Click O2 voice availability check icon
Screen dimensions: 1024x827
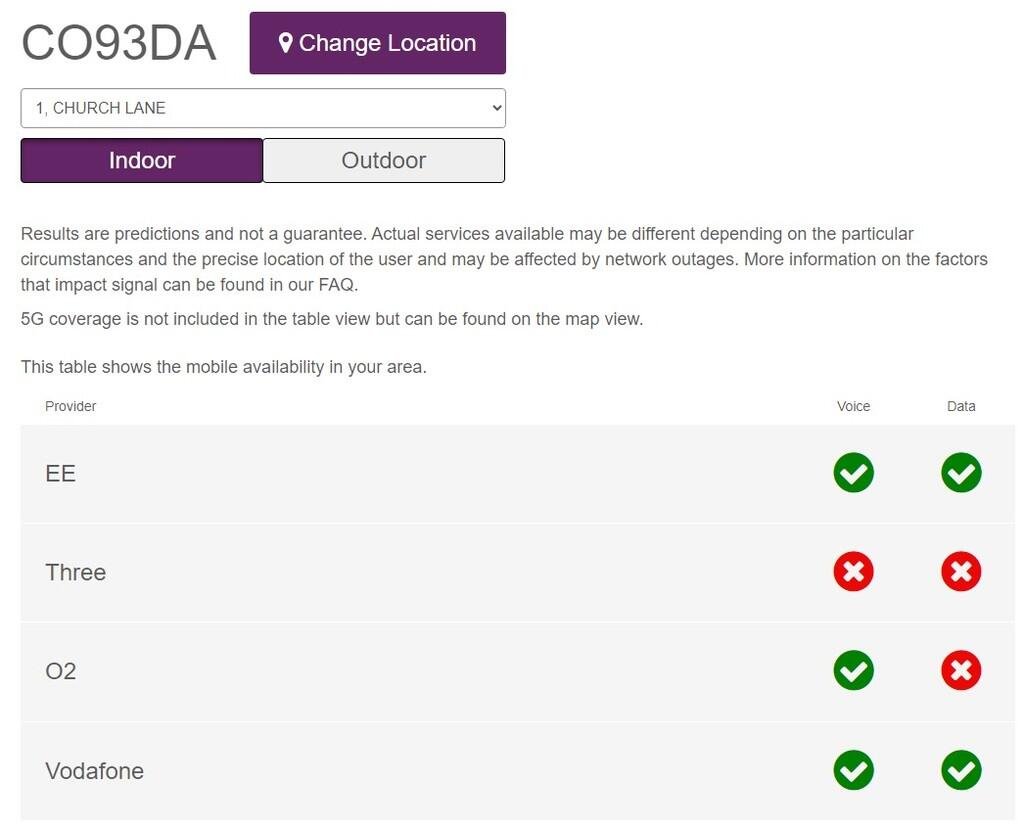click(853, 670)
